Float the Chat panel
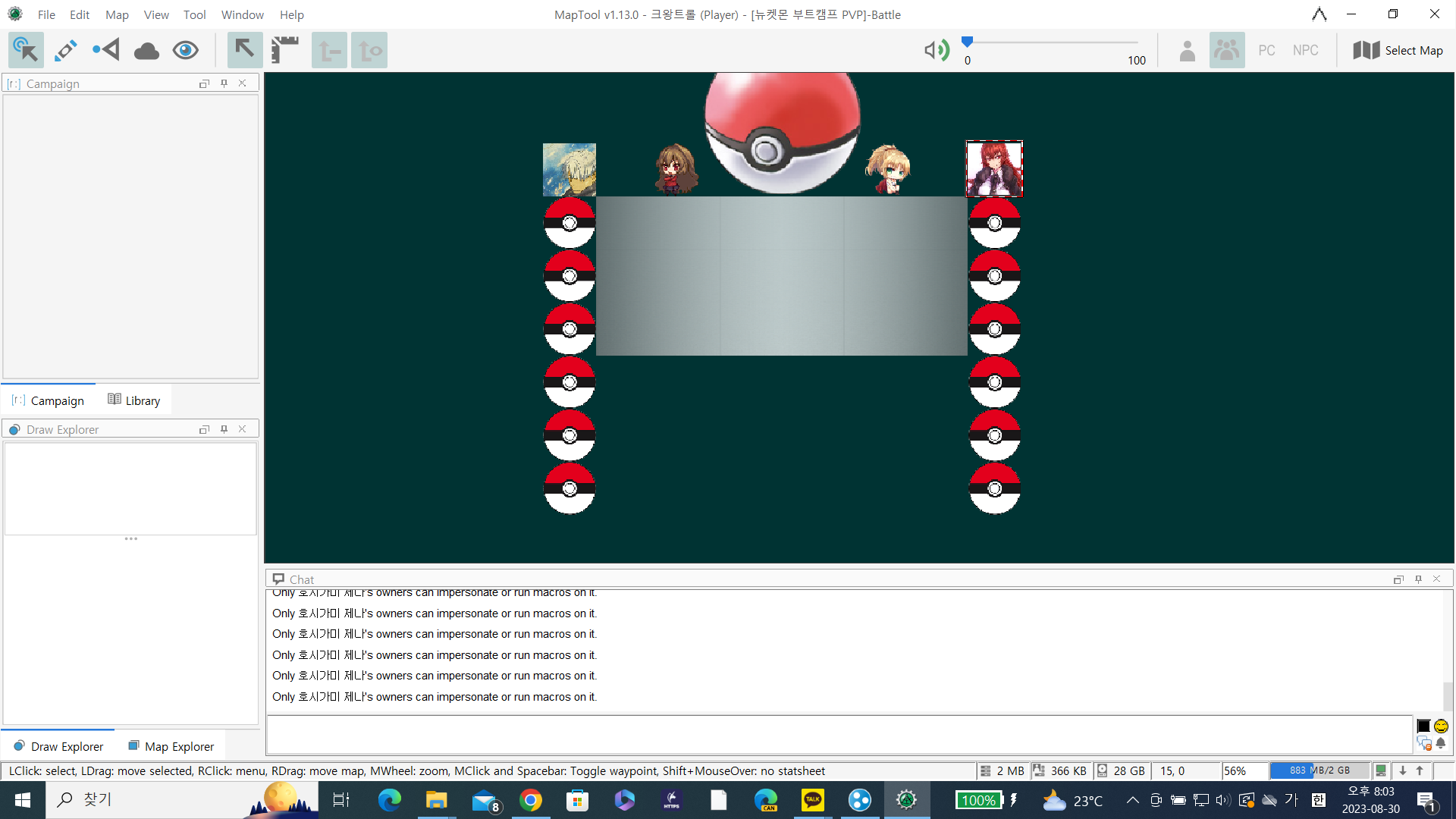1456x819 pixels. pos(1398,579)
